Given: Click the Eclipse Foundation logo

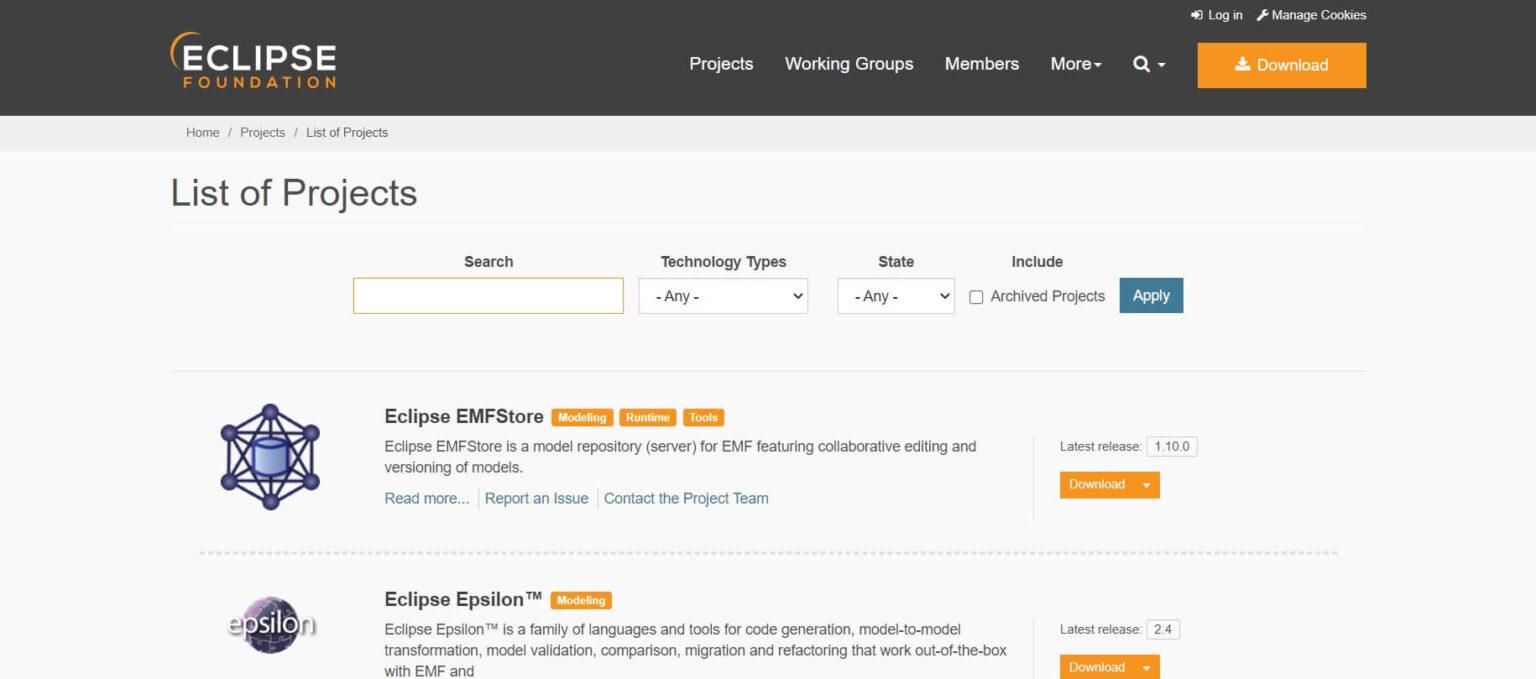Looking at the screenshot, I should pos(253,60).
